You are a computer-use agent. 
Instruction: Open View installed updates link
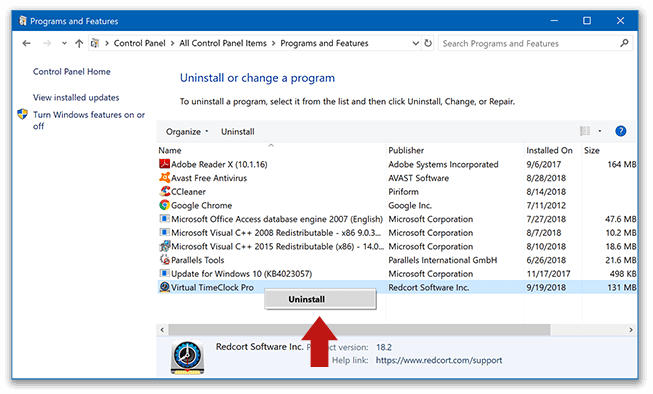point(76,97)
